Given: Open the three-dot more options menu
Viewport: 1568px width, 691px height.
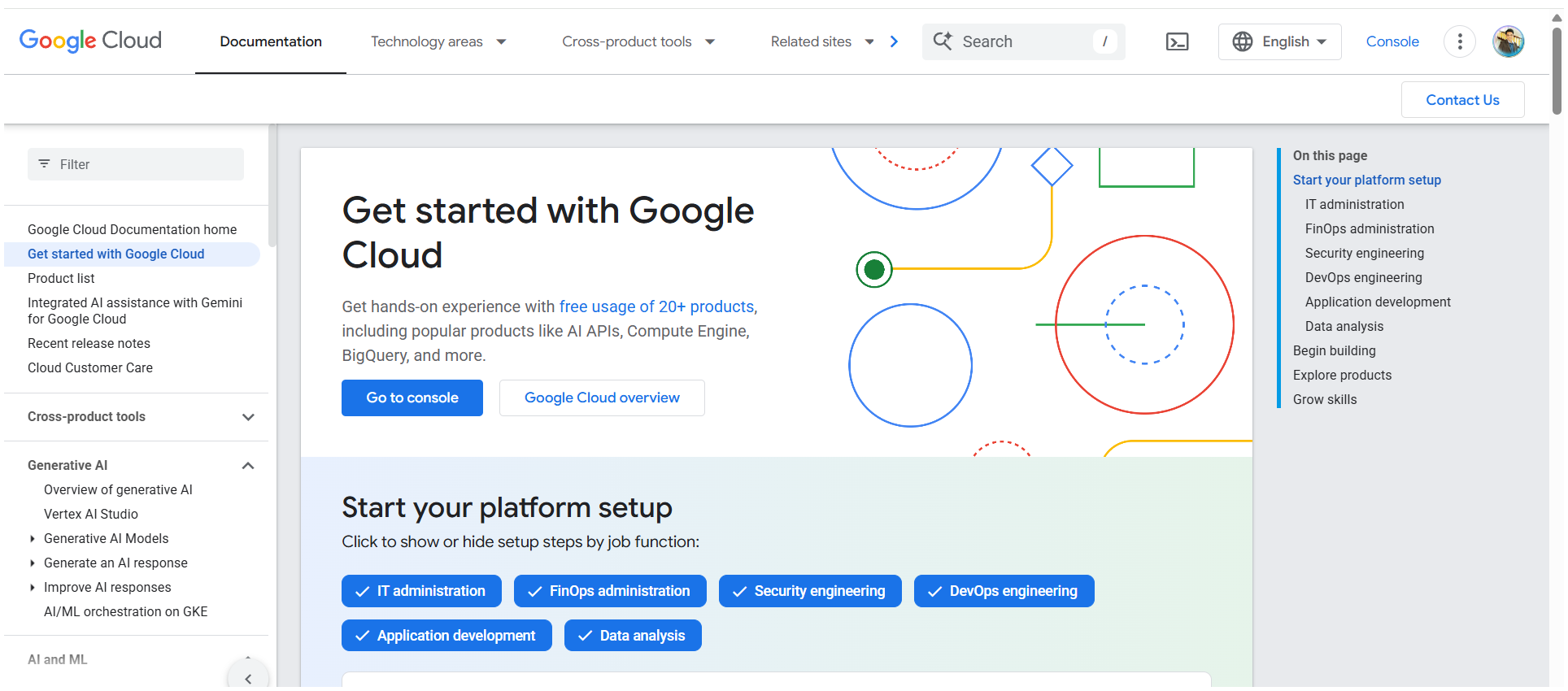Looking at the screenshot, I should 1460,41.
